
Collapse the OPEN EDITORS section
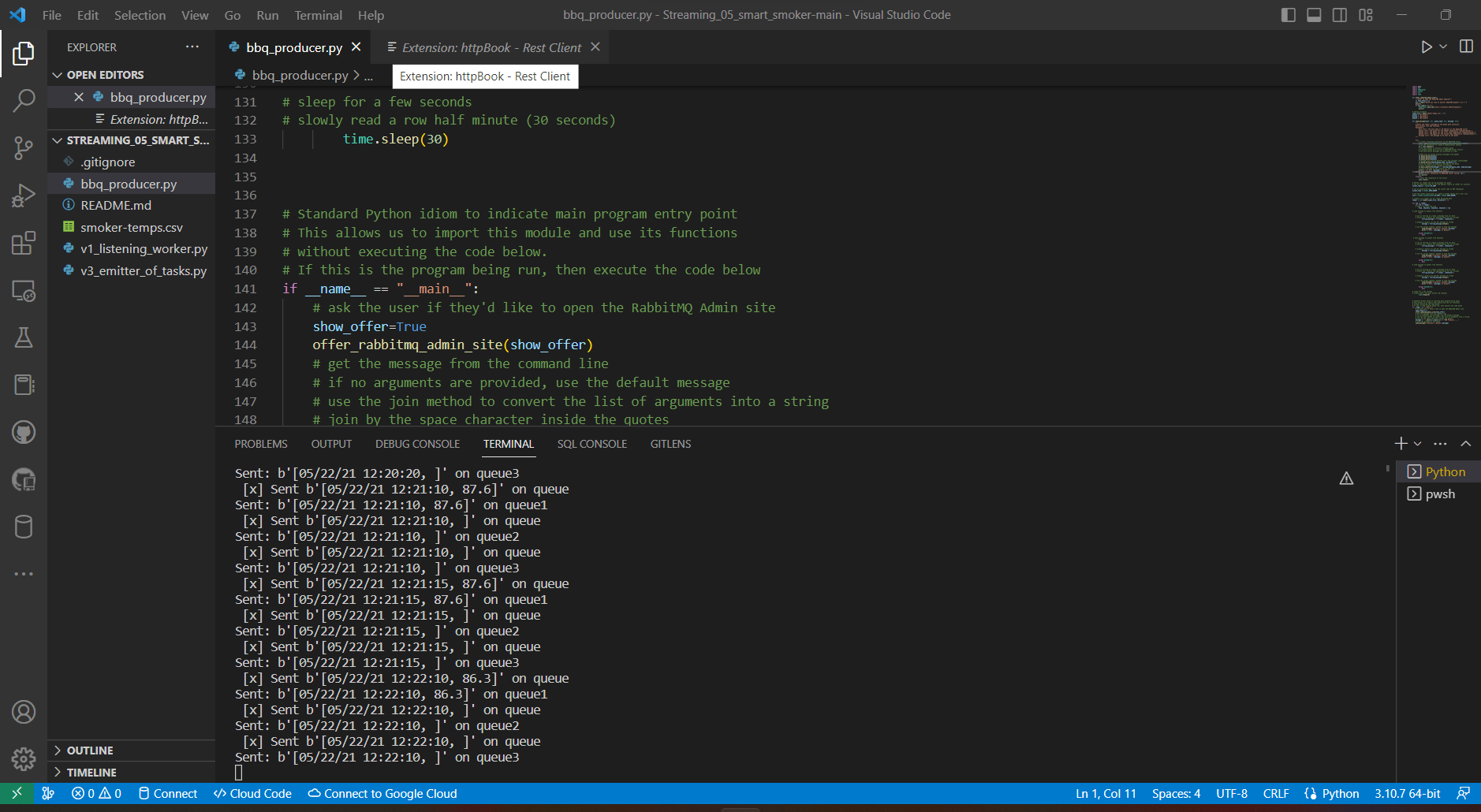tap(58, 74)
